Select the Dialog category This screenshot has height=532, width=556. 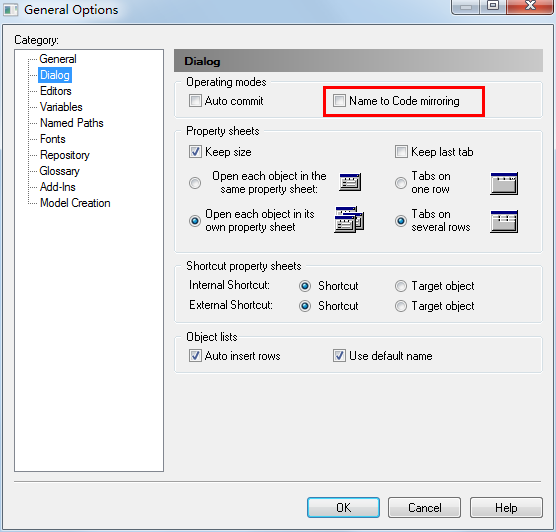(x=55, y=75)
